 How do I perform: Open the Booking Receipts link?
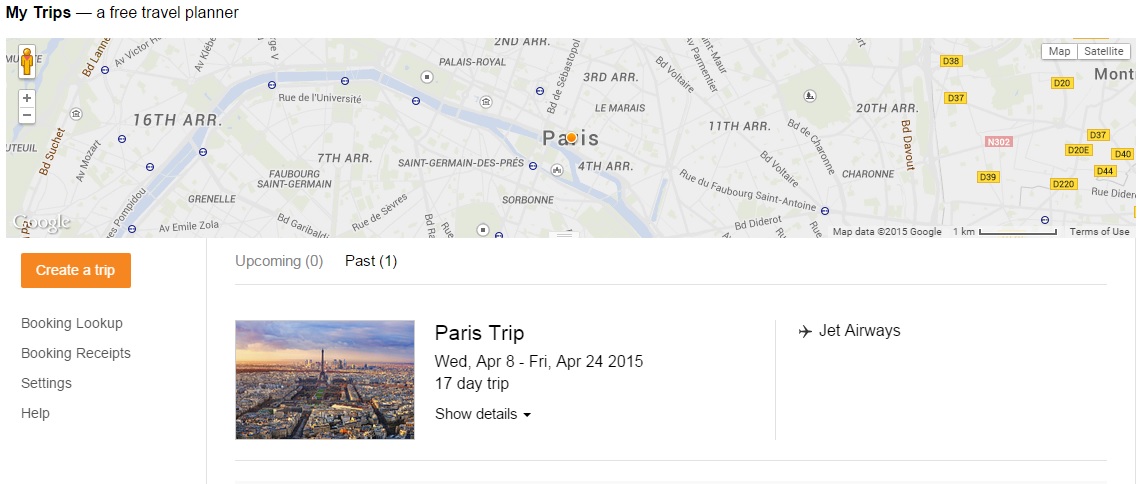pos(76,353)
